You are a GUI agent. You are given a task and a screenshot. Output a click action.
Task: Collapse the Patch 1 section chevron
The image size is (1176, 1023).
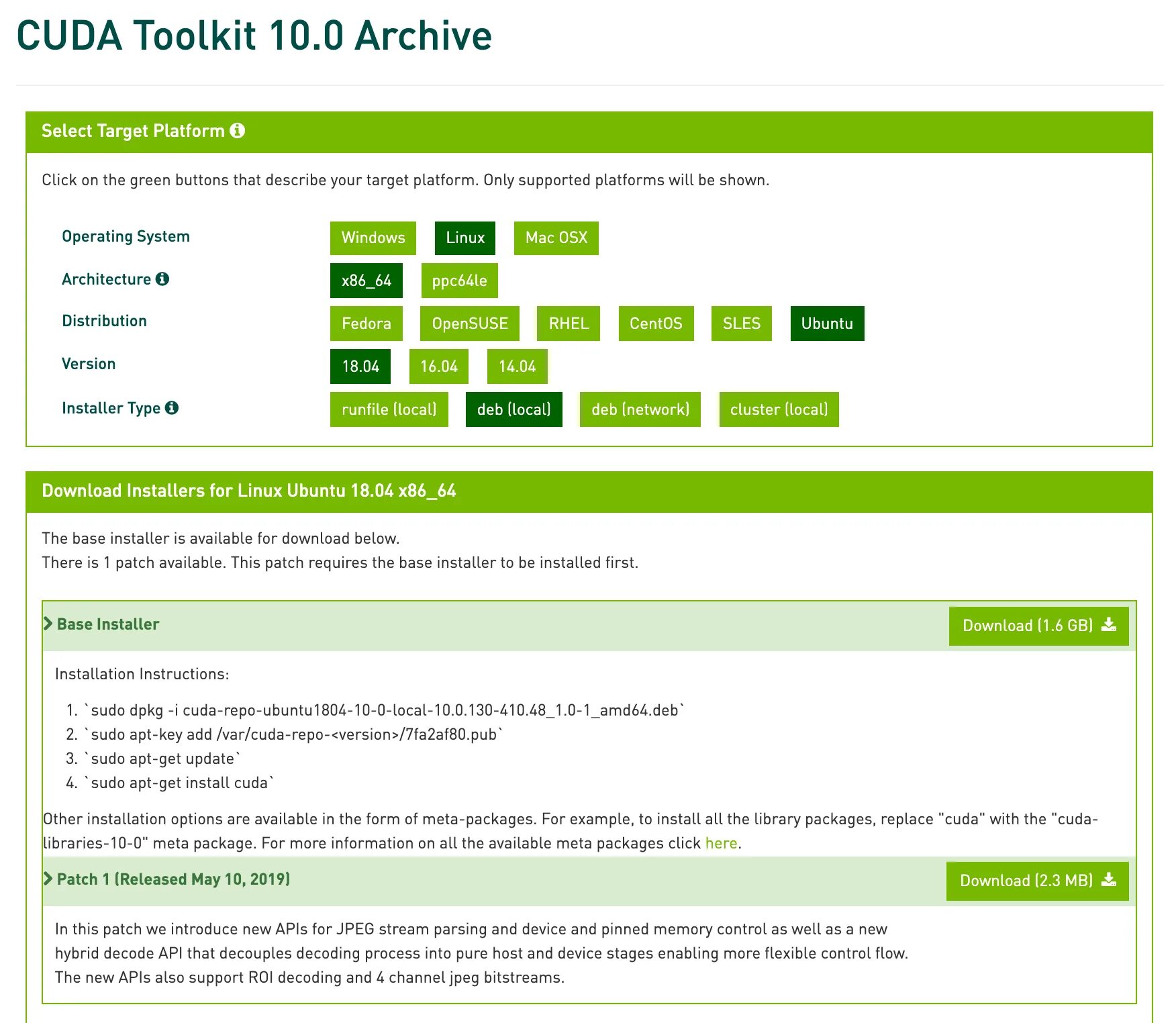48,879
